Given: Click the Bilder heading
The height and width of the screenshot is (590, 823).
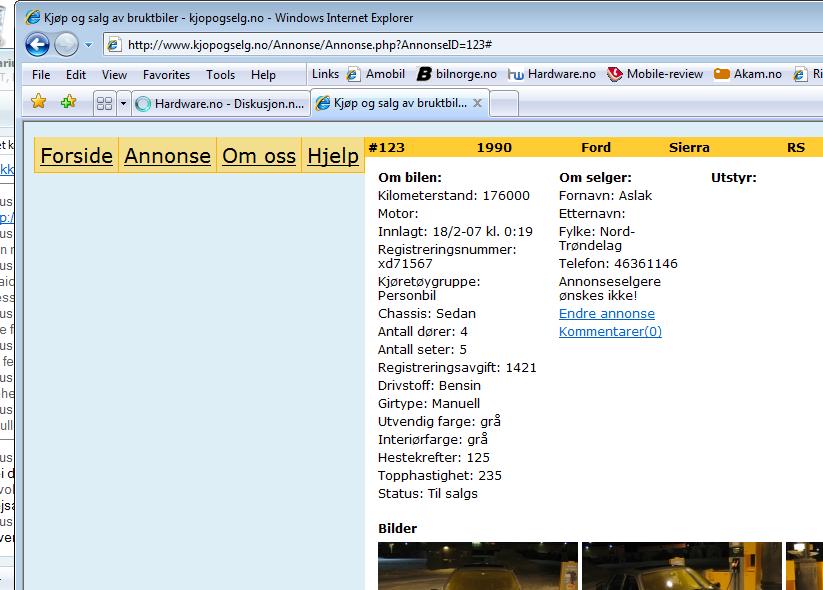Looking at the screenshot, I should tap(397, 528).
